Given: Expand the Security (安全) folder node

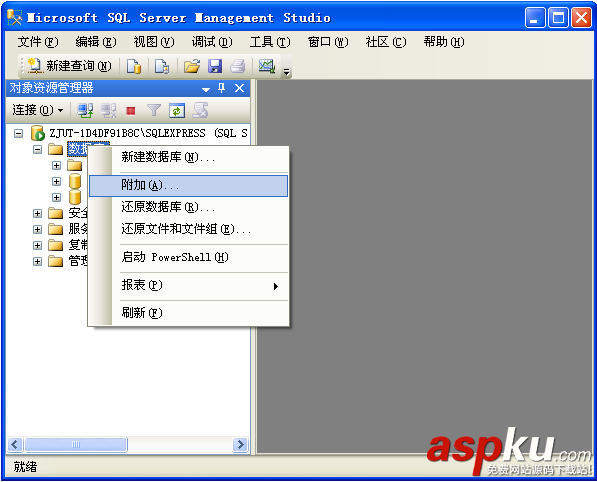Looking at the screenshot, I should 37,213.
